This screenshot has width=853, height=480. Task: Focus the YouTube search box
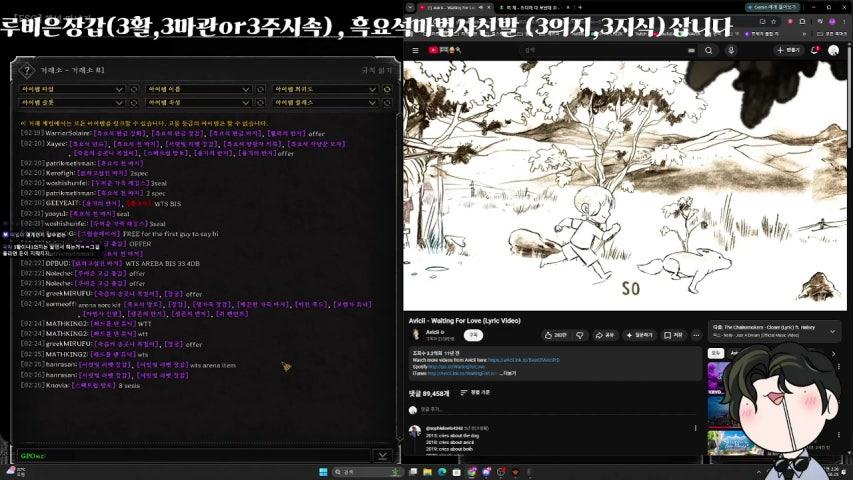pyautogui.click(x=604, y=50)
